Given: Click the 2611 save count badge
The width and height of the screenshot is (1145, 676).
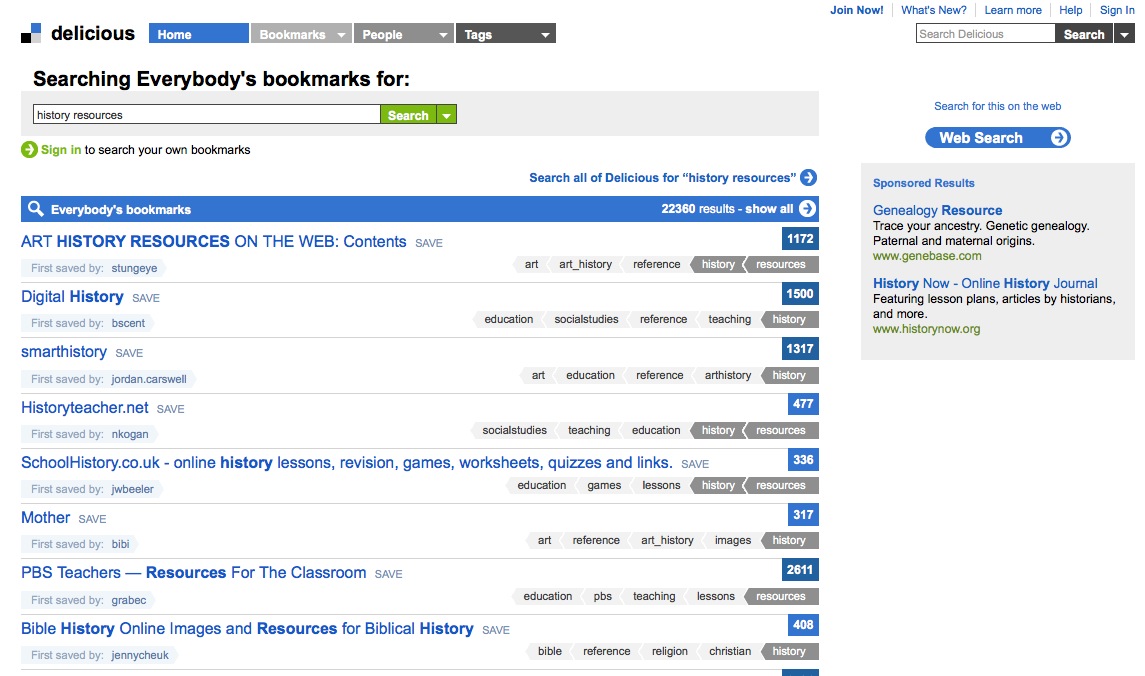Looking at the screenshot, I should 800,570.
